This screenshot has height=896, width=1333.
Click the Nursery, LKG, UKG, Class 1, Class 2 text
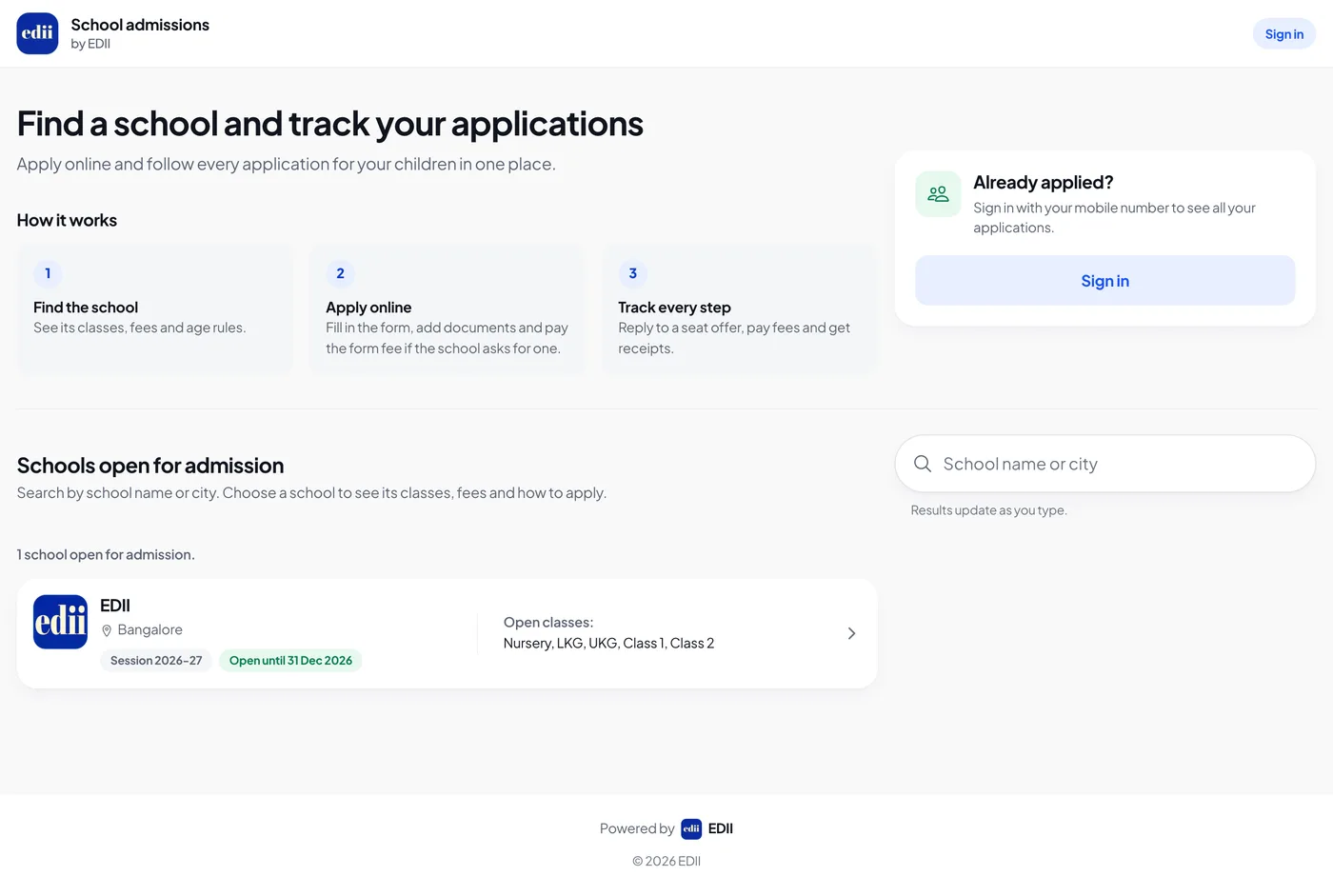pos(608,644)
